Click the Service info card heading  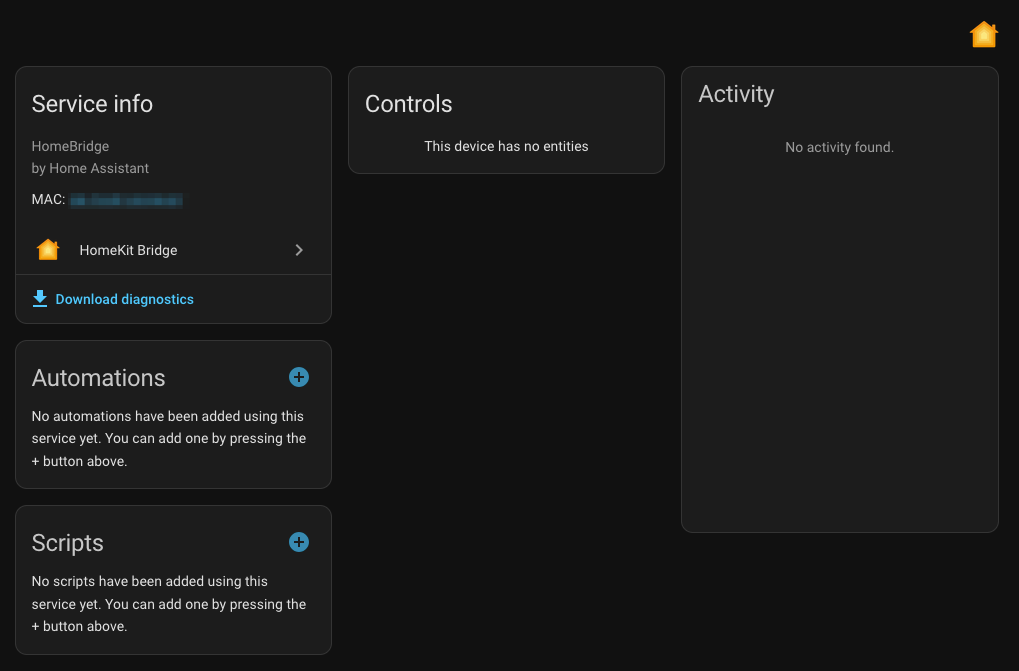[92, 104]
